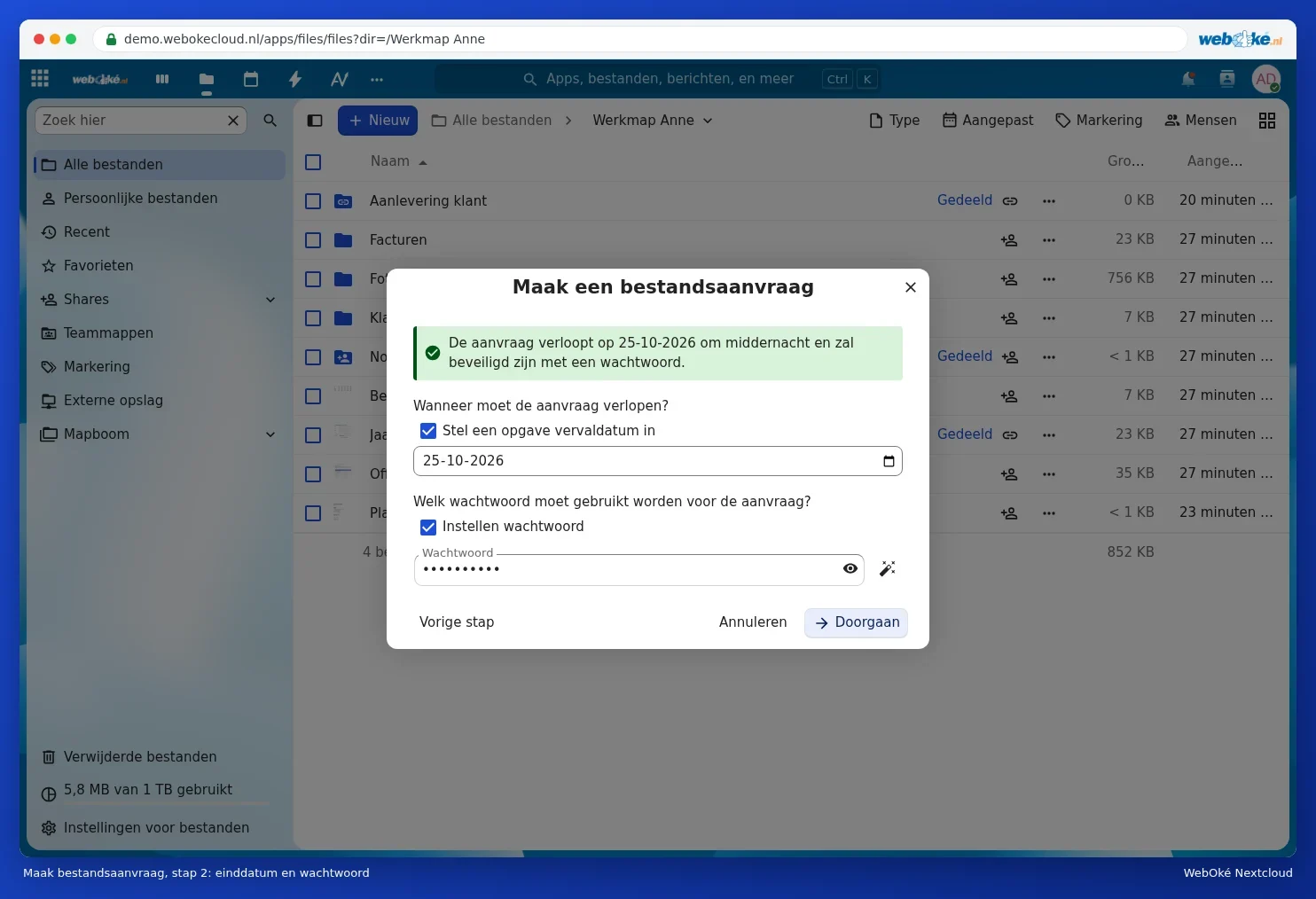The width and height of the screenshot is (1316, 899).
Task: Open the Mensen filter dropdown
Action: point(1201,121)
